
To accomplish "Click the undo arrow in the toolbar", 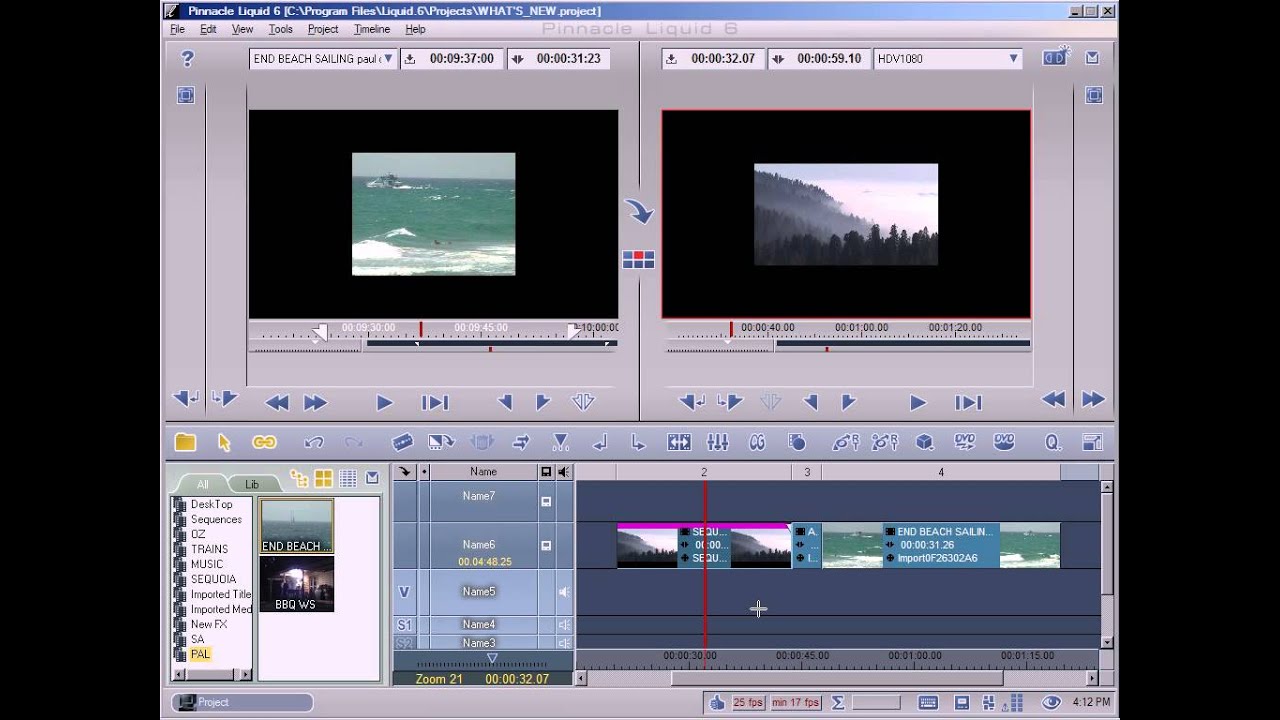I will tap(313, 442).
